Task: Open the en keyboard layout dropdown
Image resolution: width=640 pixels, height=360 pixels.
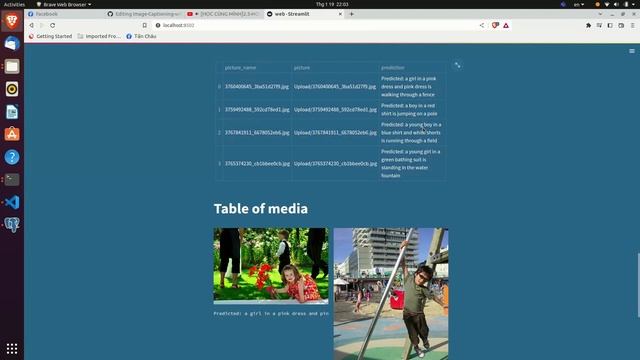Action: coord(579,4)
